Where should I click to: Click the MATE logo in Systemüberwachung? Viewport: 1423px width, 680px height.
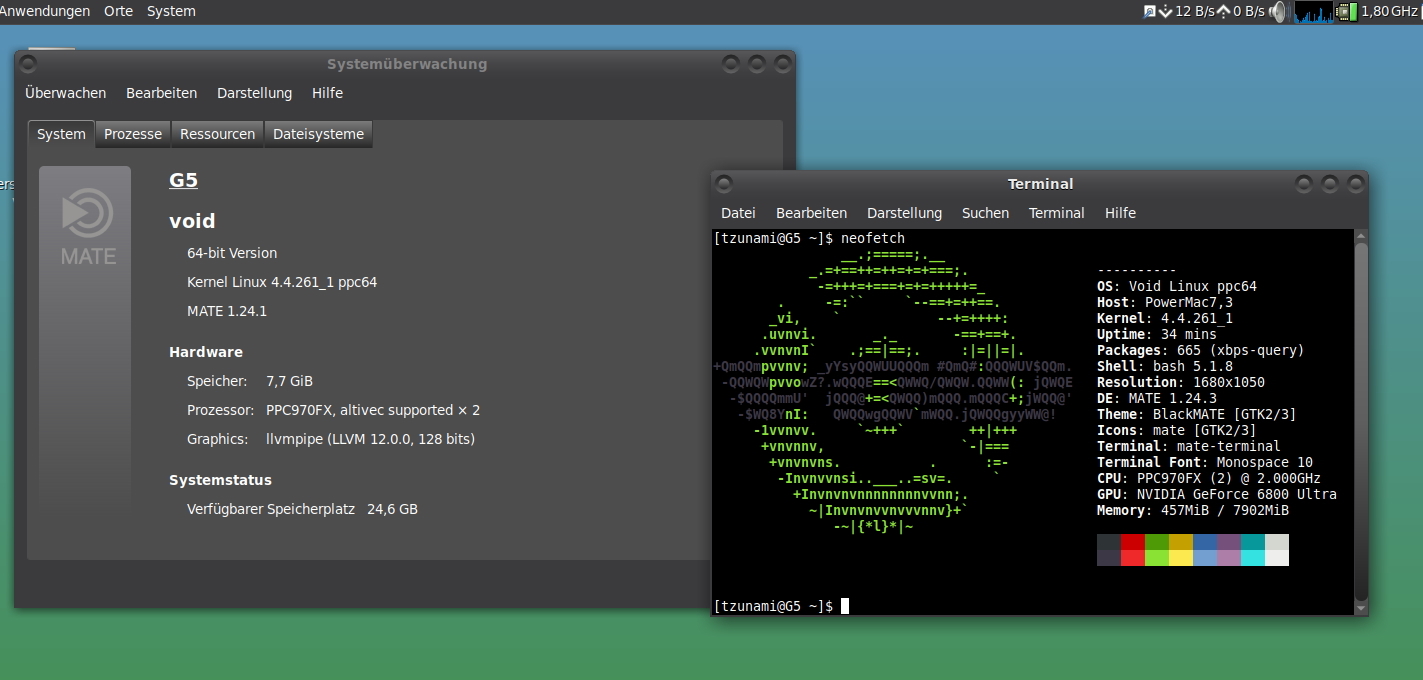pos(86,225)
